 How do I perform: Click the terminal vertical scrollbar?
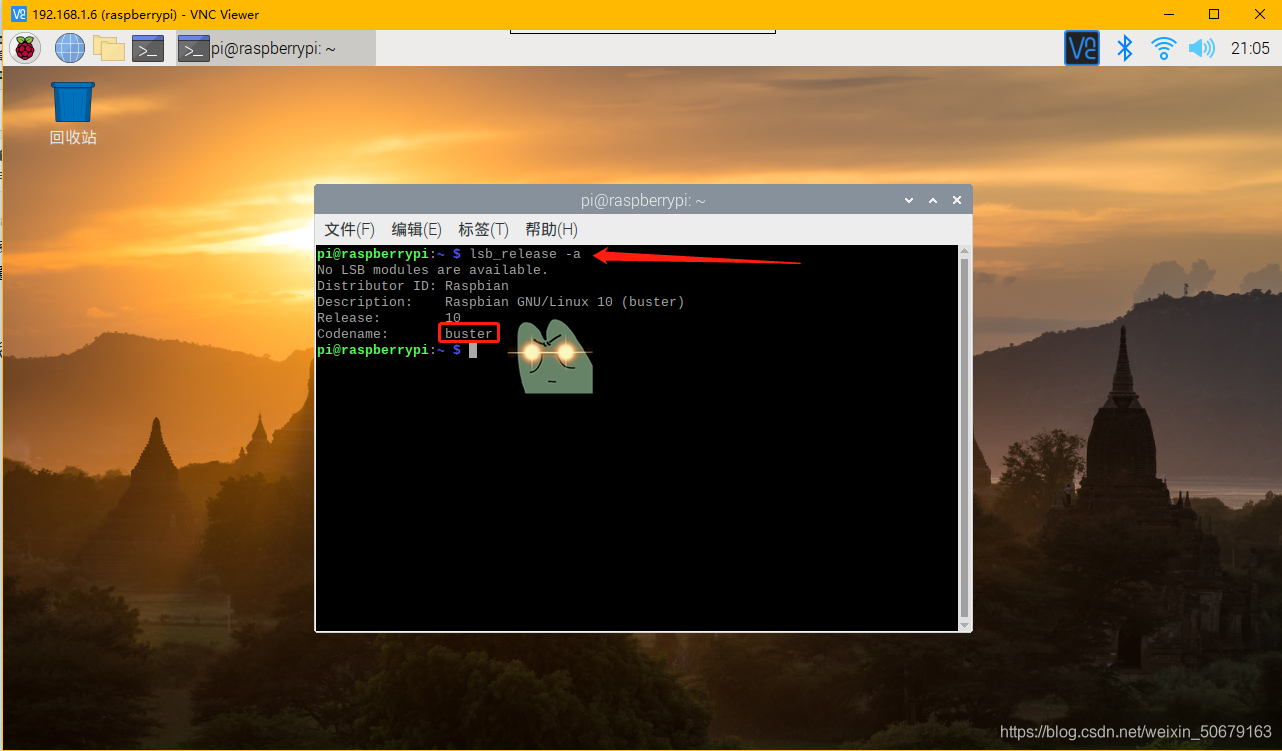pyautogui.click(x=964, y=437)
